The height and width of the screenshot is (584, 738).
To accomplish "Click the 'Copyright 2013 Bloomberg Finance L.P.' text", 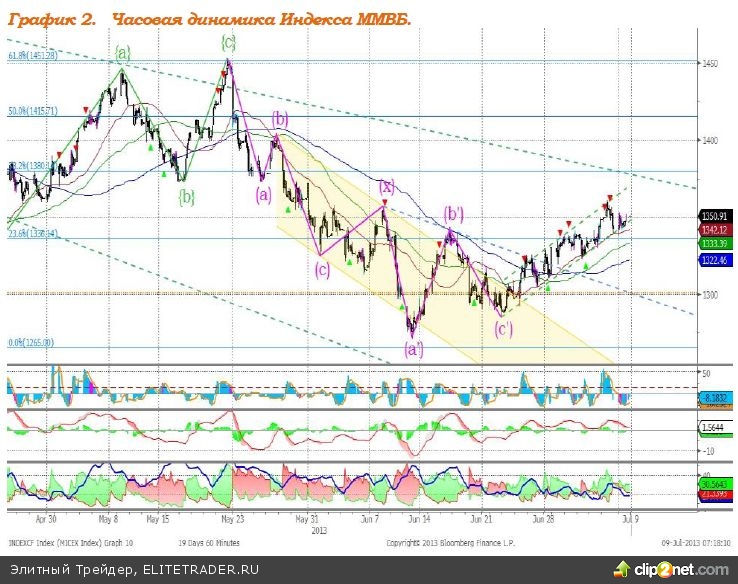I will [451, 543].
